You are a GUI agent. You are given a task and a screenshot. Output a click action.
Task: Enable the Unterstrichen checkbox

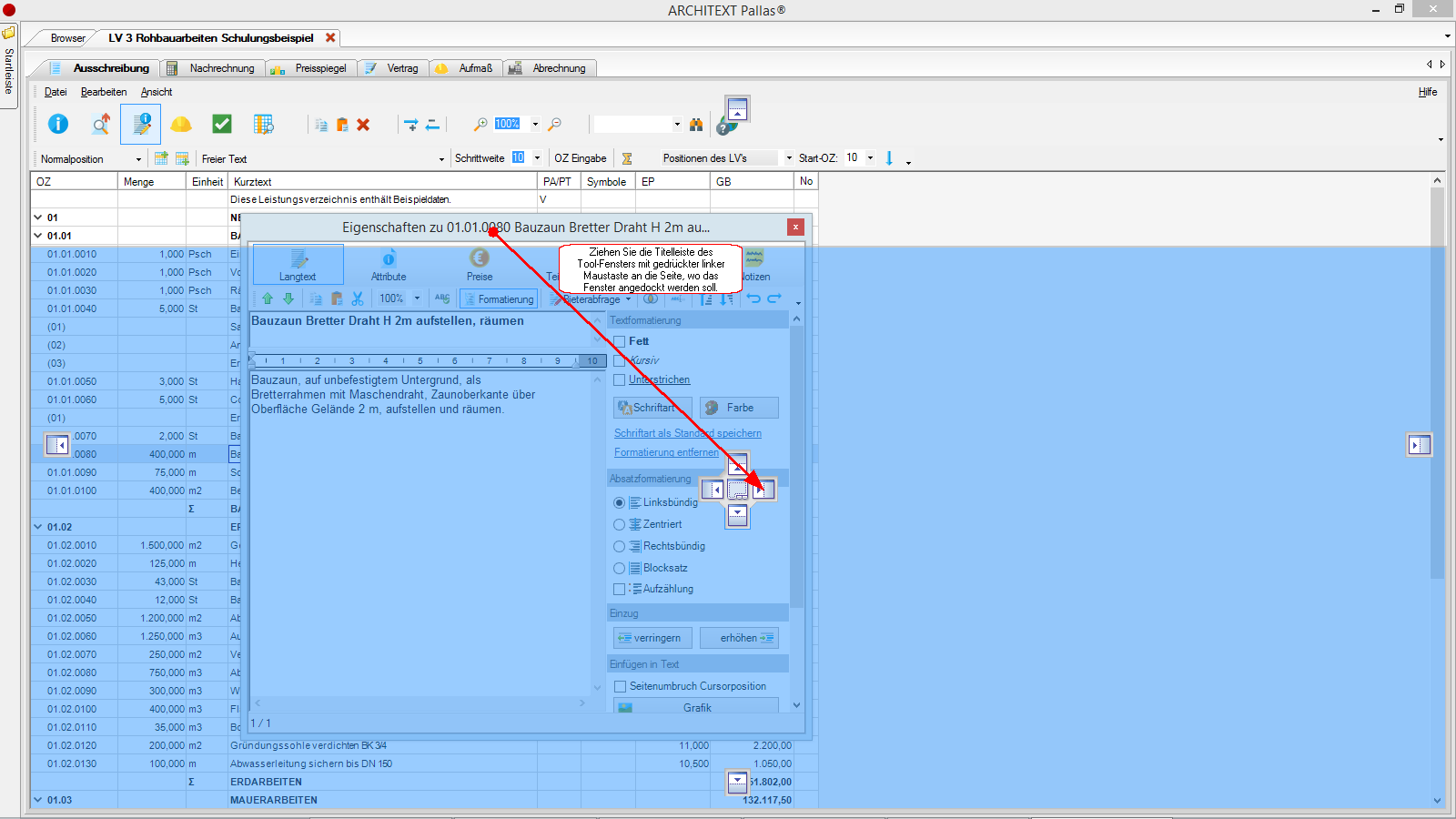pos(620,379)
